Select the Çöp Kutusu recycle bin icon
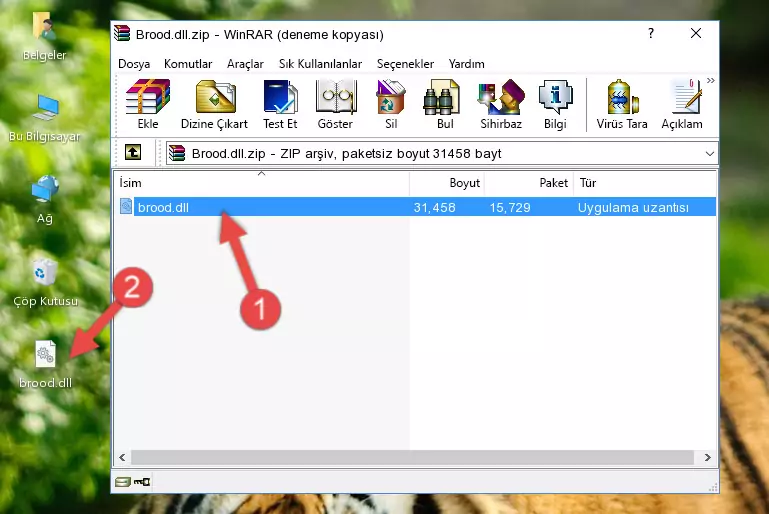769x514 pixels. pyautogui.click(x=45, y=283)
